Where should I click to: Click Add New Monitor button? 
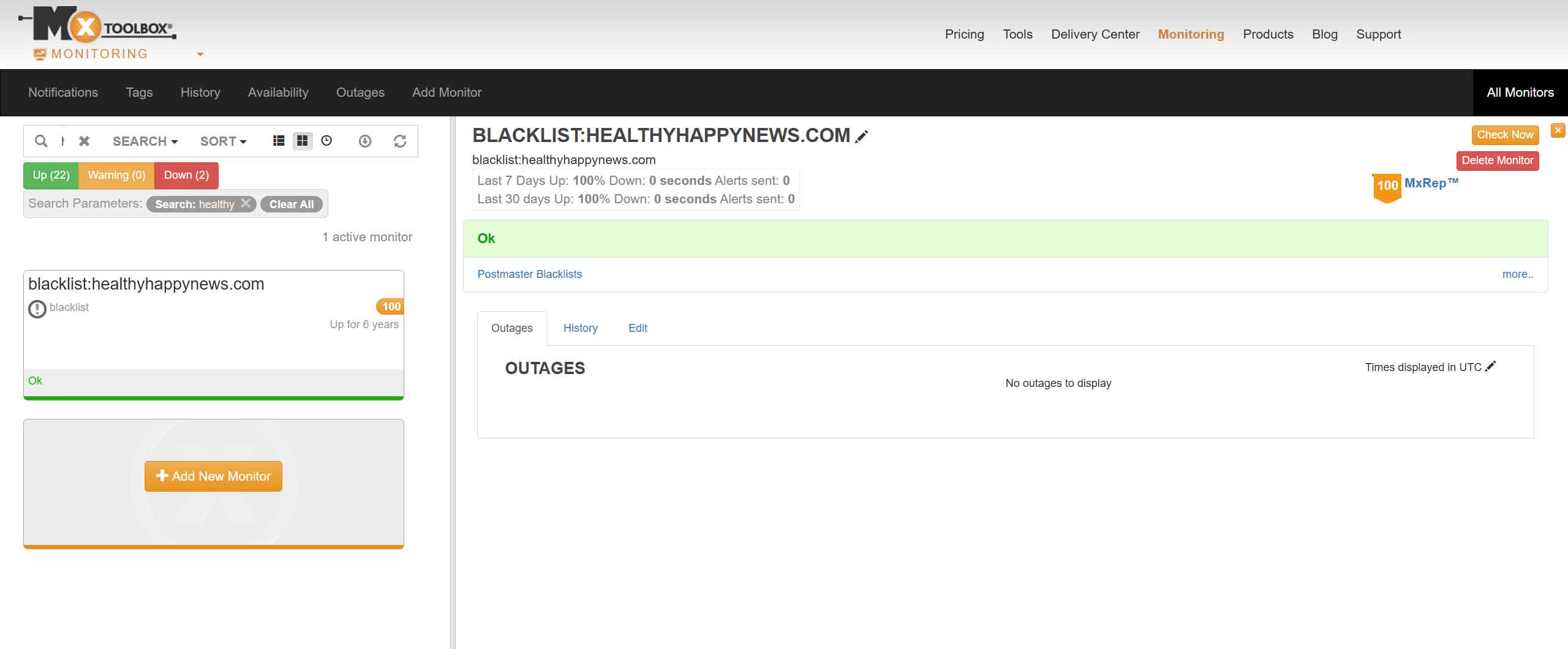(x=213, y=476)
